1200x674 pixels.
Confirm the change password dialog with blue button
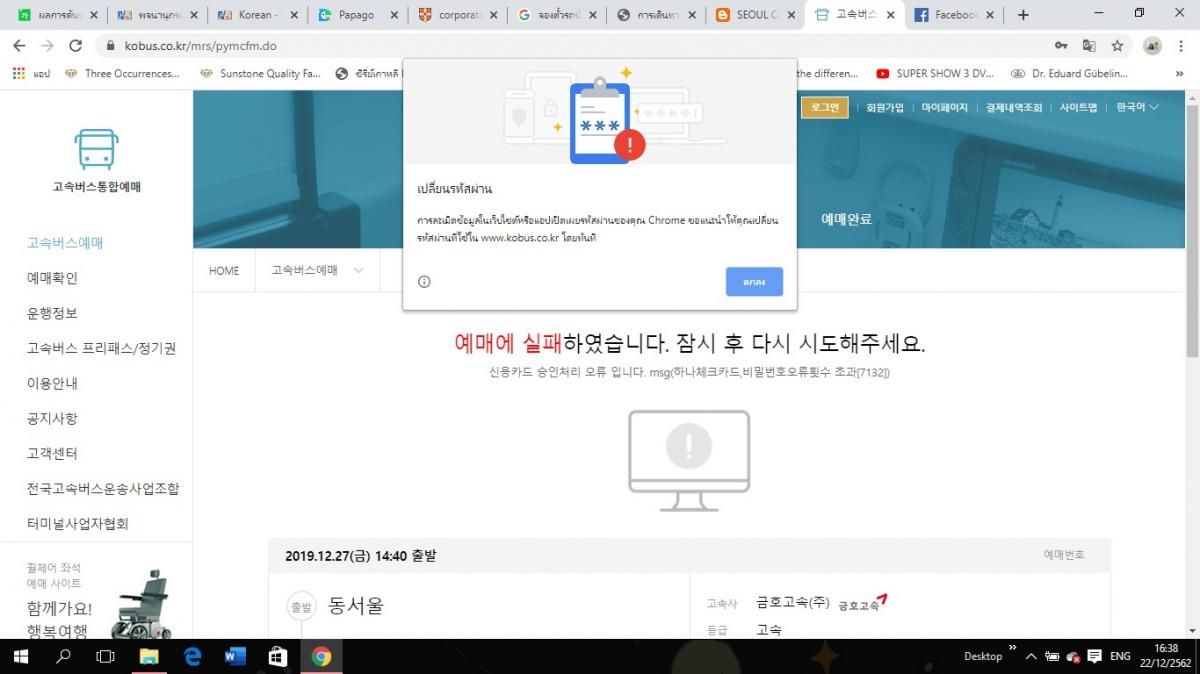(x=754, y=282)
